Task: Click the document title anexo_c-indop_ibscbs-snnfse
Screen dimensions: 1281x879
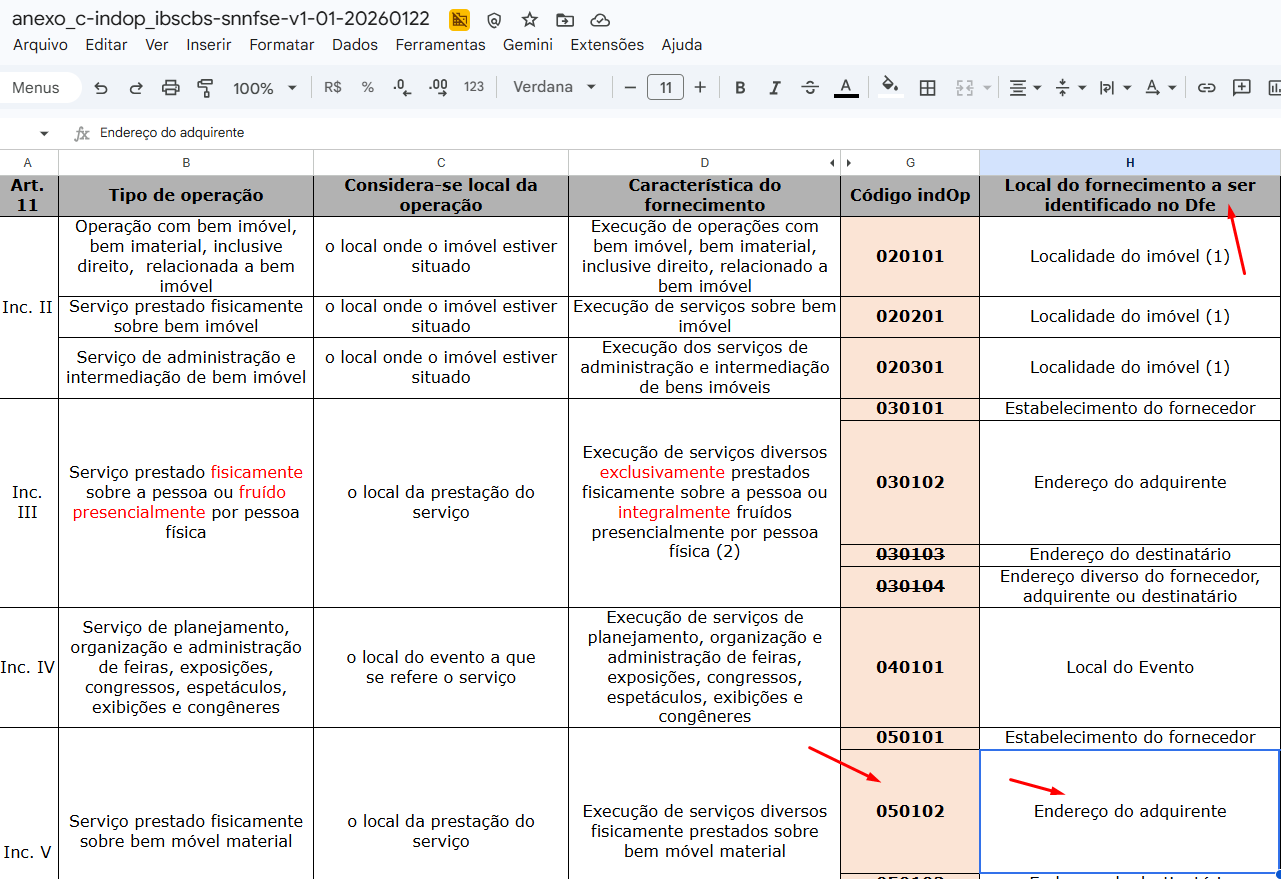Action: click(221, 19)
